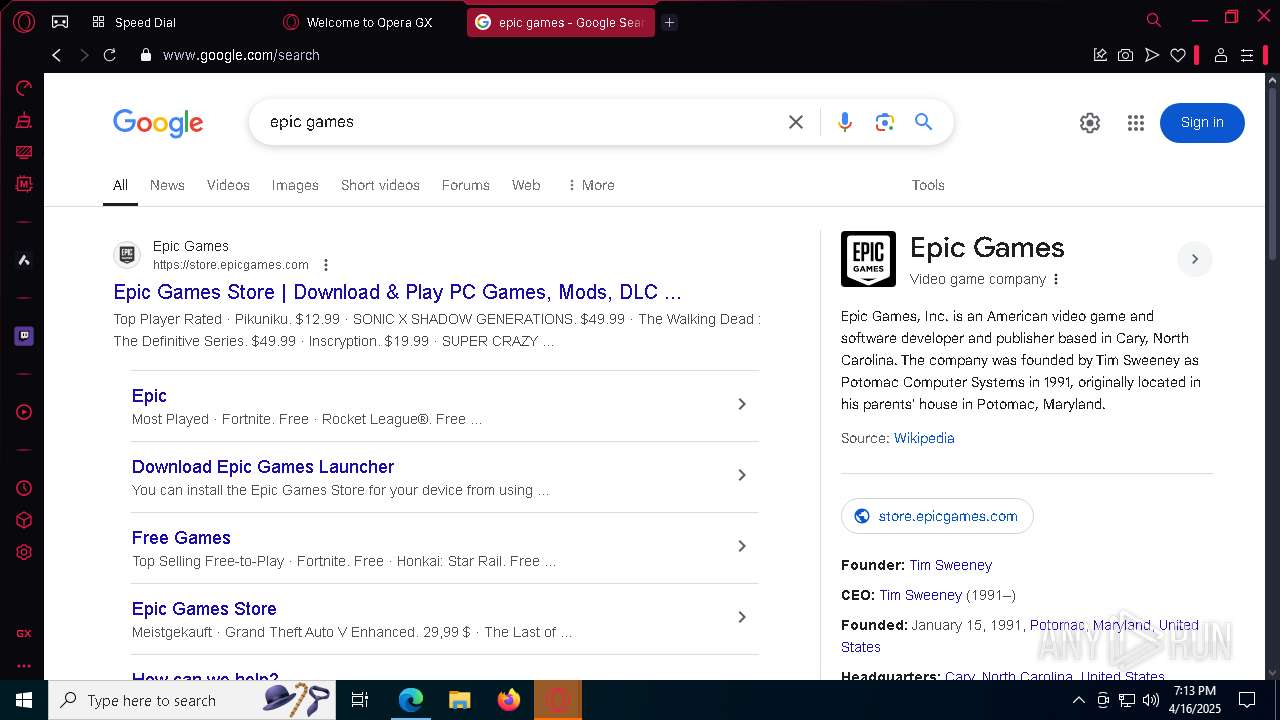This screenshot has width=1280, height=720.
Task: Open the Aria AI icon in sidebar
Action: click(24, 260)
